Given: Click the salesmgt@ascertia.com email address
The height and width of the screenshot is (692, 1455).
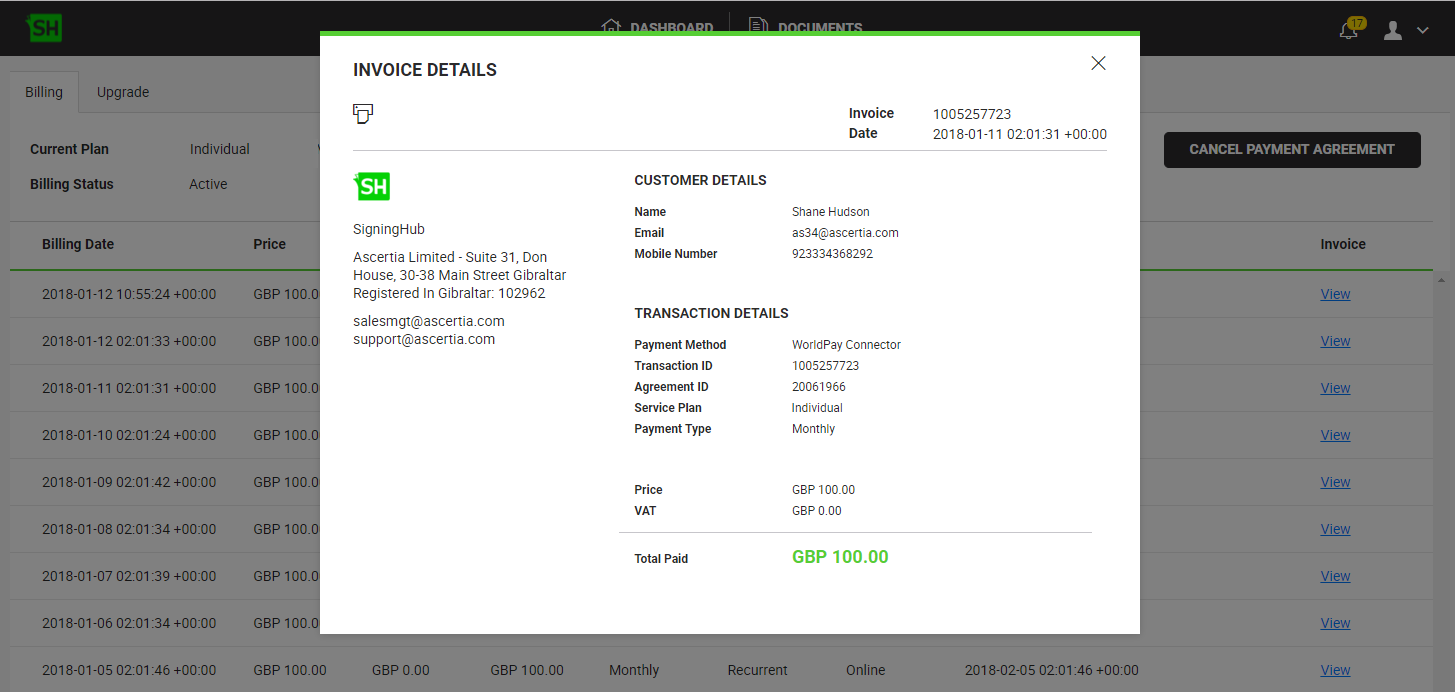Looking at the screenshot, I should tap(428, 321).
